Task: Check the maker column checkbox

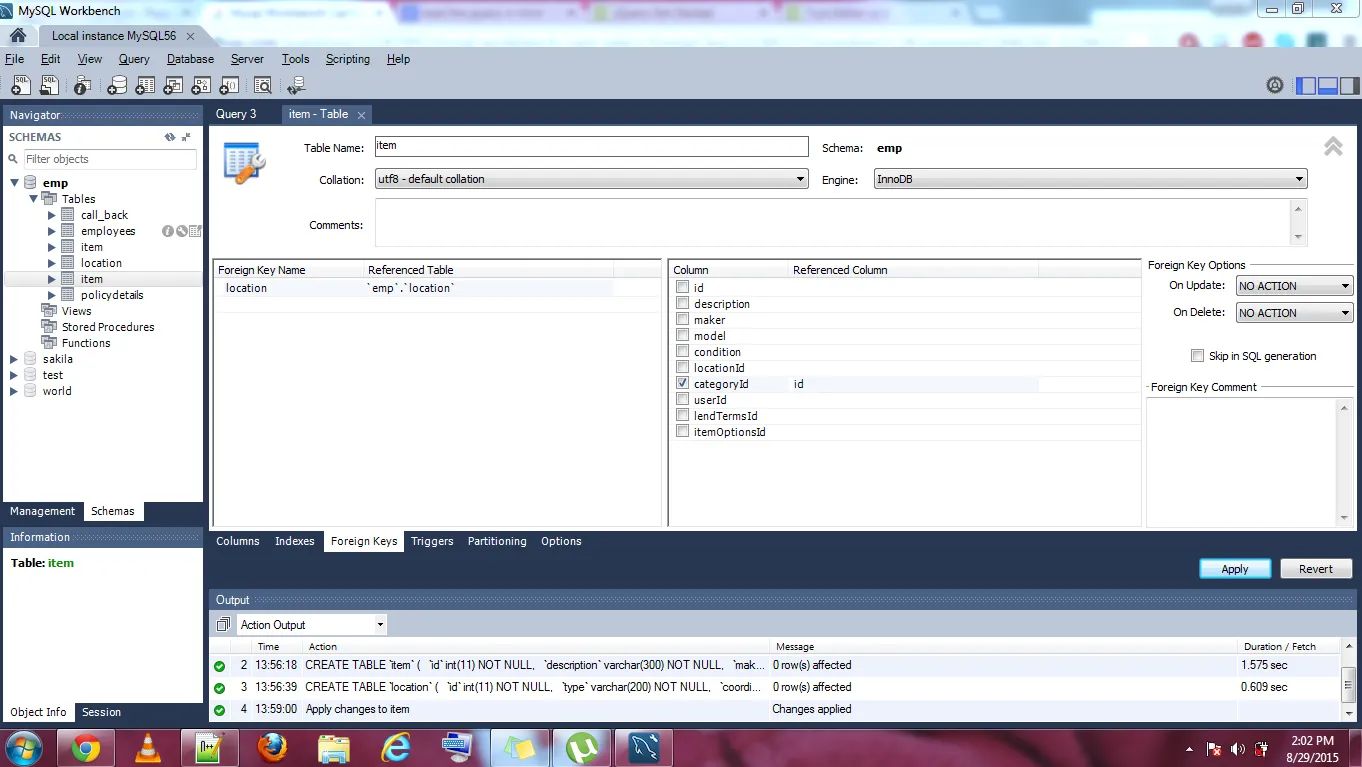Action: click(x=682, y=319)
